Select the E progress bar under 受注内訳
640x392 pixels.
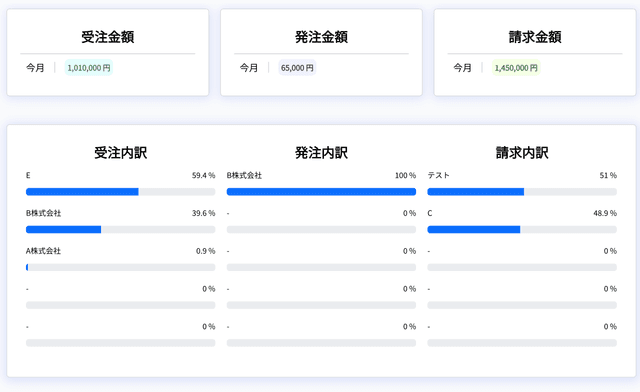tap(120, 192)
